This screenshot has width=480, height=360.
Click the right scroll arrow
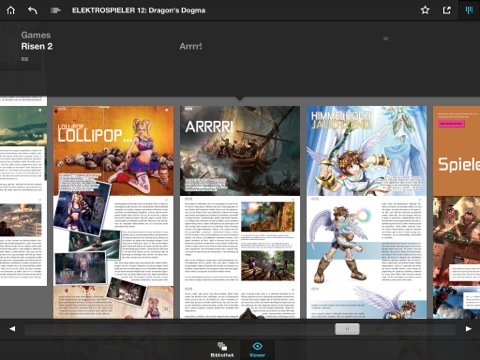click(468, 329)
